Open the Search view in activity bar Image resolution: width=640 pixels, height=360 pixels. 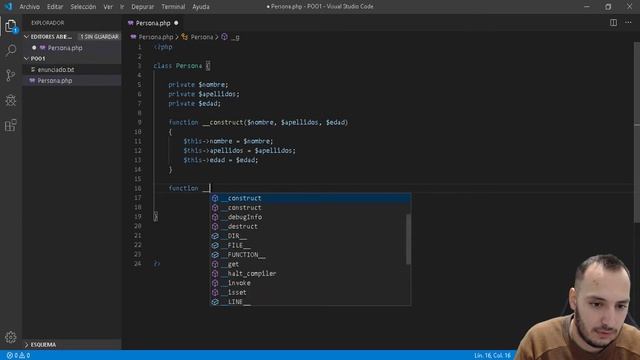pos(11,51)
